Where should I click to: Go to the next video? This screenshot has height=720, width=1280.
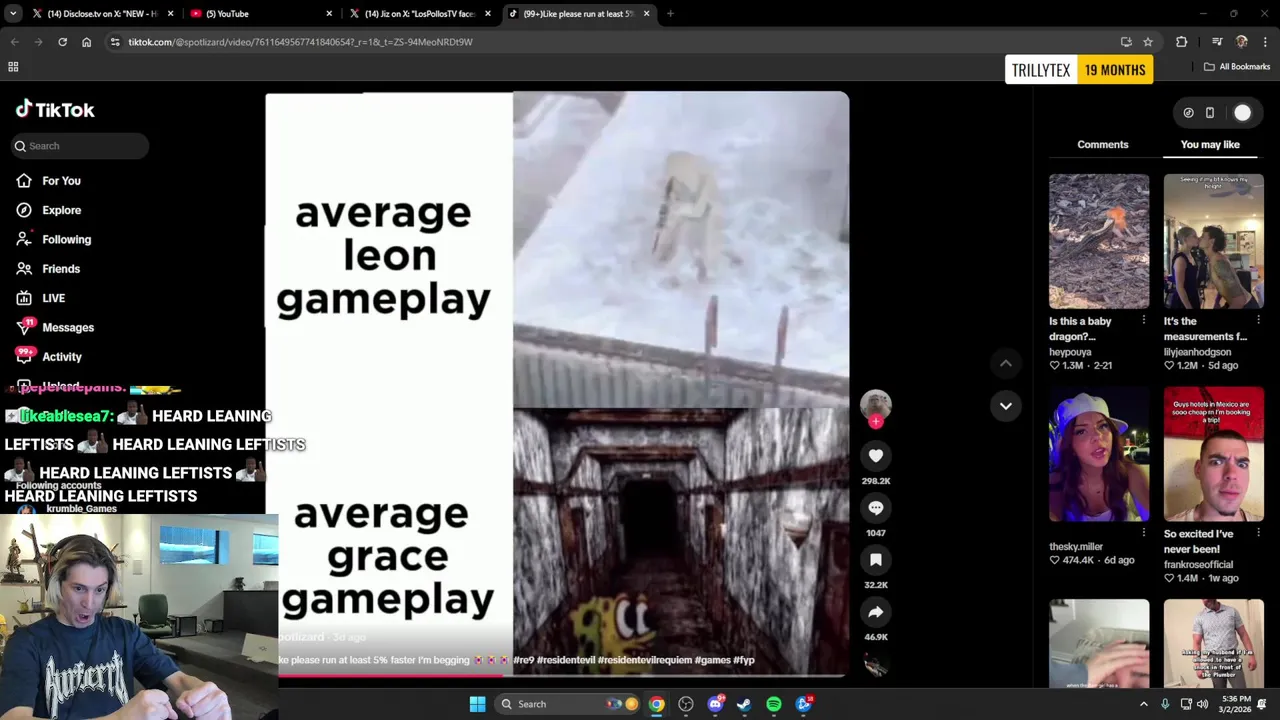(x=1005, y=406)
